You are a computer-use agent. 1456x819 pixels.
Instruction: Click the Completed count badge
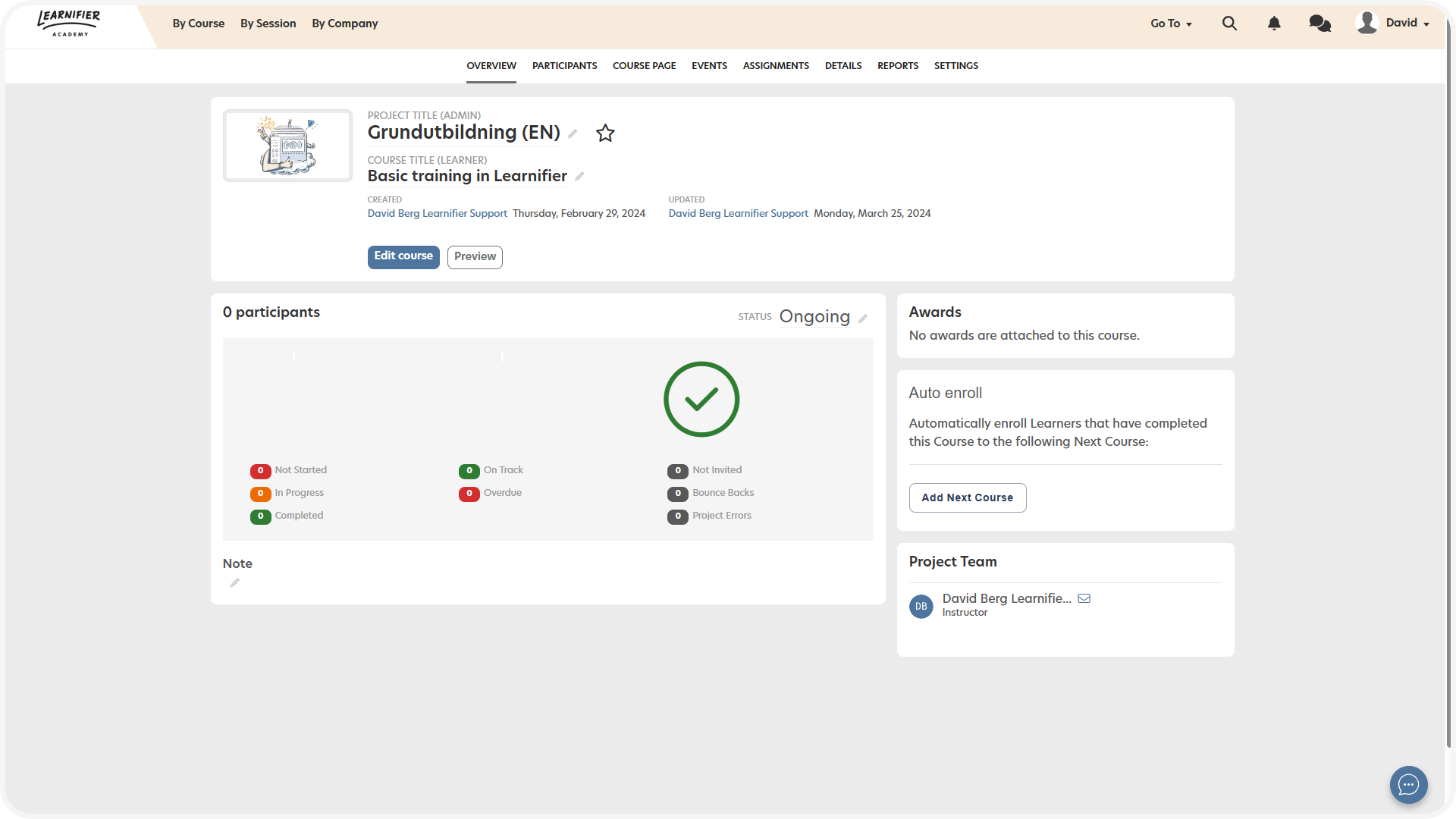pyautogui.click(x=260, y=516)
